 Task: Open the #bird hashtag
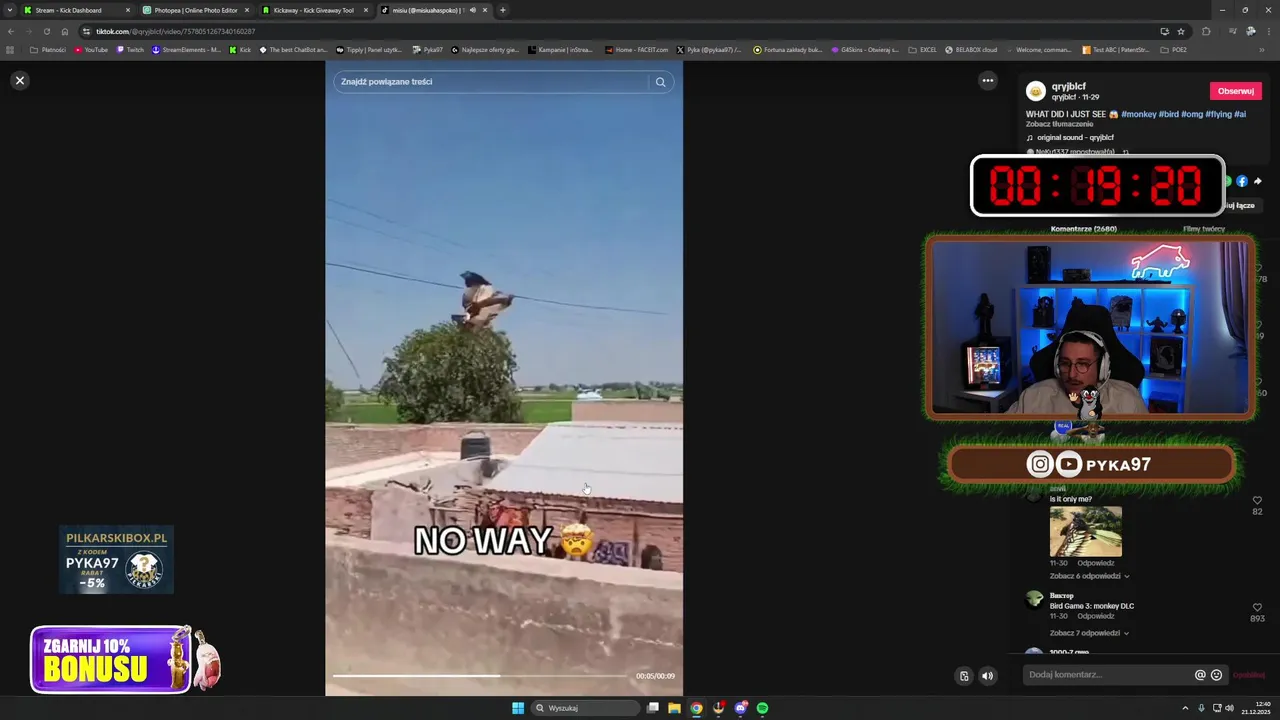coord(1168,114)
